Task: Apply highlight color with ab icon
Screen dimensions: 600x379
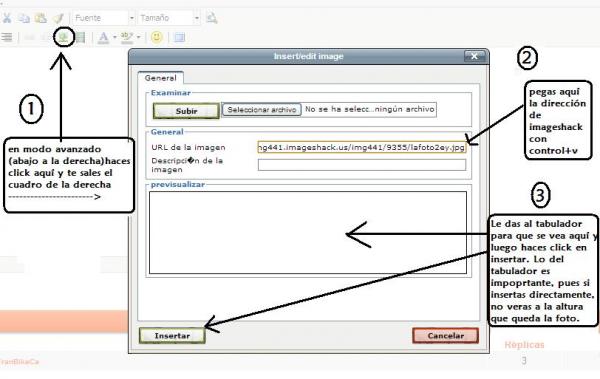Action: pyautogui.click(x=126, y=38)
